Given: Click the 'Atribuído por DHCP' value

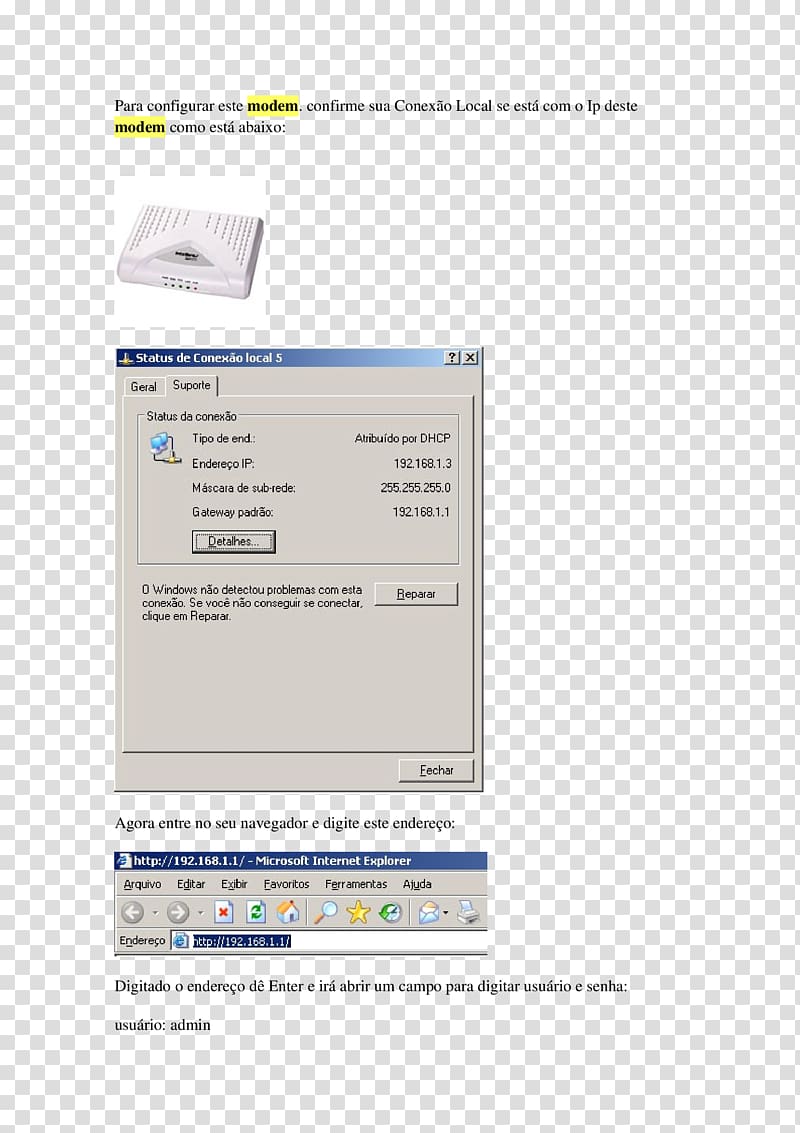Looking at the screenshot, I should click(x=403, y=439).
